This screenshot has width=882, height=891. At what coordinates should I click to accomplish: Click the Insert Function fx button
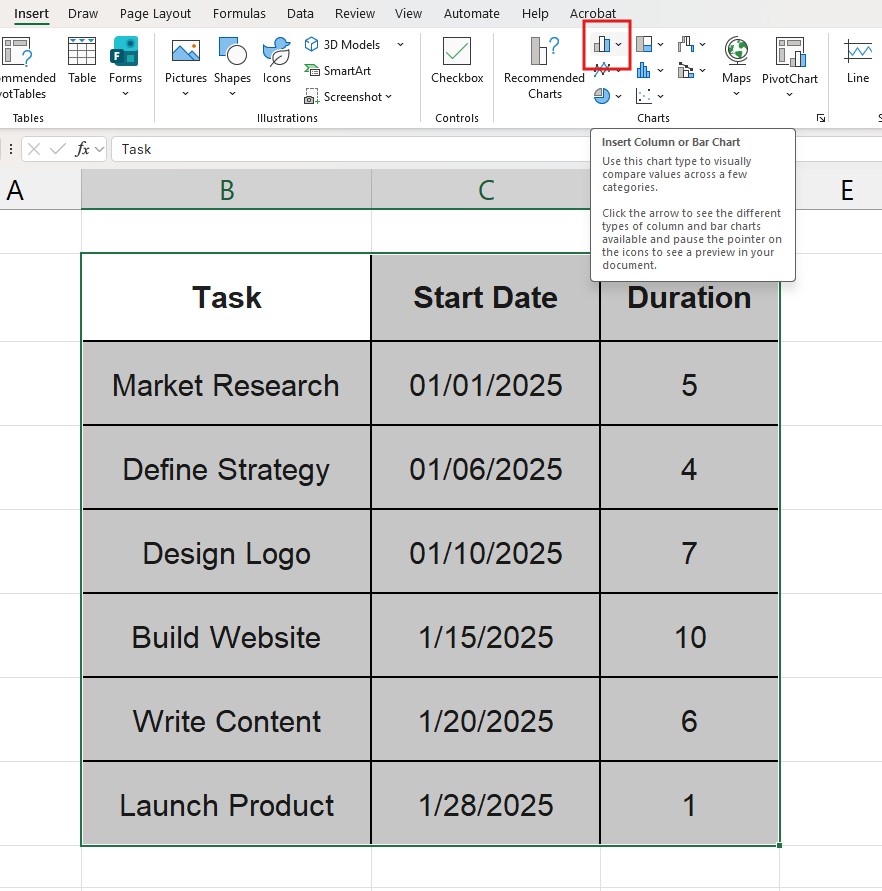[x=83, y=149]
